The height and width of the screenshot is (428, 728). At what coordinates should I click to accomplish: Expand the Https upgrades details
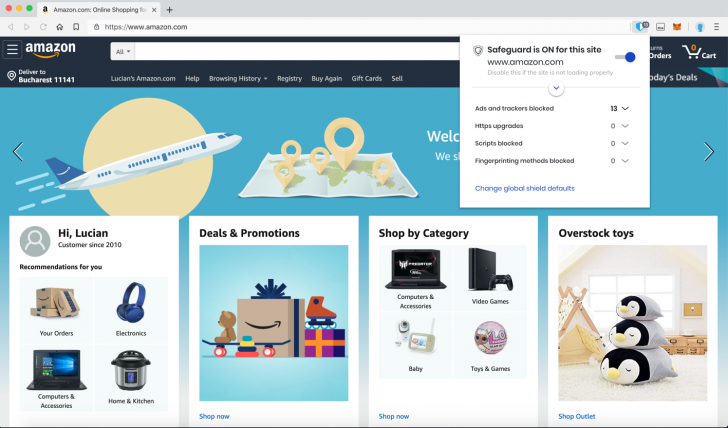[x=625, y=126]
